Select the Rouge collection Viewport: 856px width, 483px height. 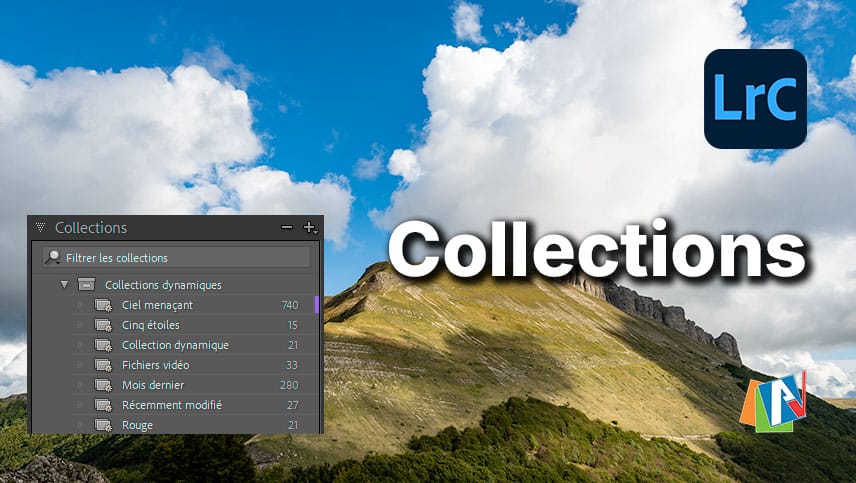coord(137,426)
